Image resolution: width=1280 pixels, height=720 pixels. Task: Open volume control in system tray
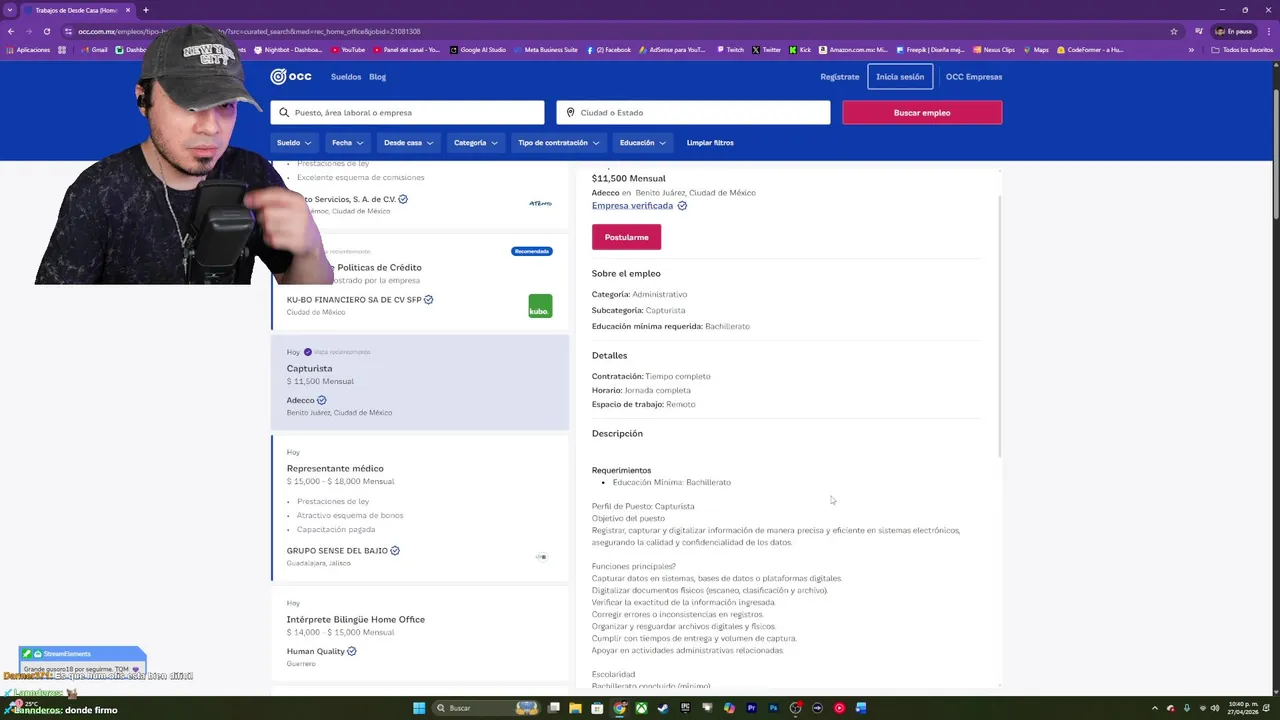point(1215,708)
